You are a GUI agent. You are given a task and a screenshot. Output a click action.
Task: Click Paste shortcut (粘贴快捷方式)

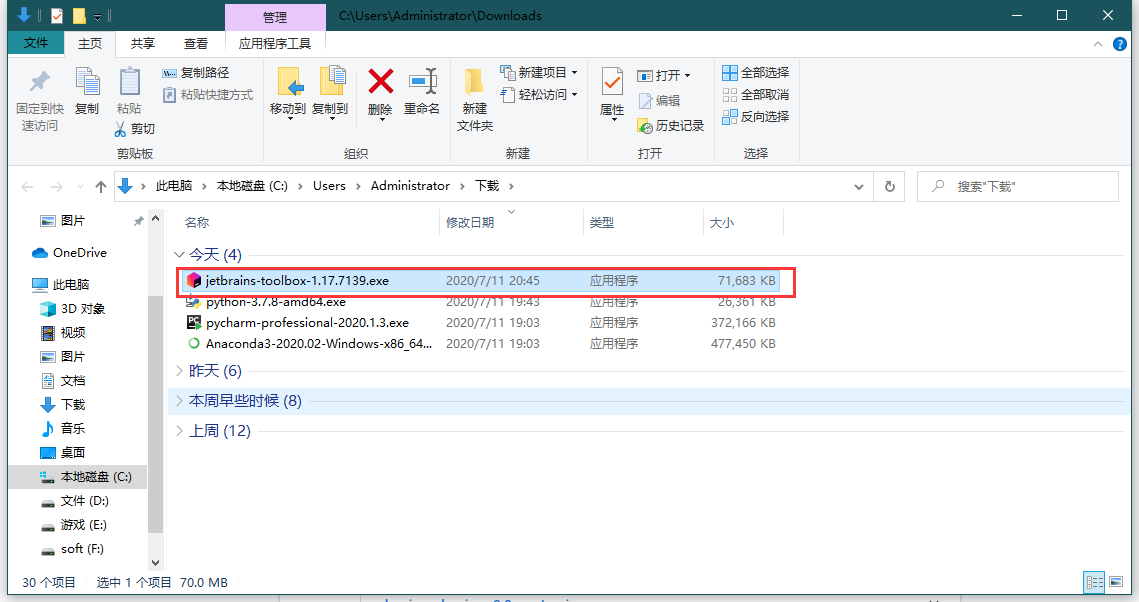pyautogui.click(x=208, y=94)
